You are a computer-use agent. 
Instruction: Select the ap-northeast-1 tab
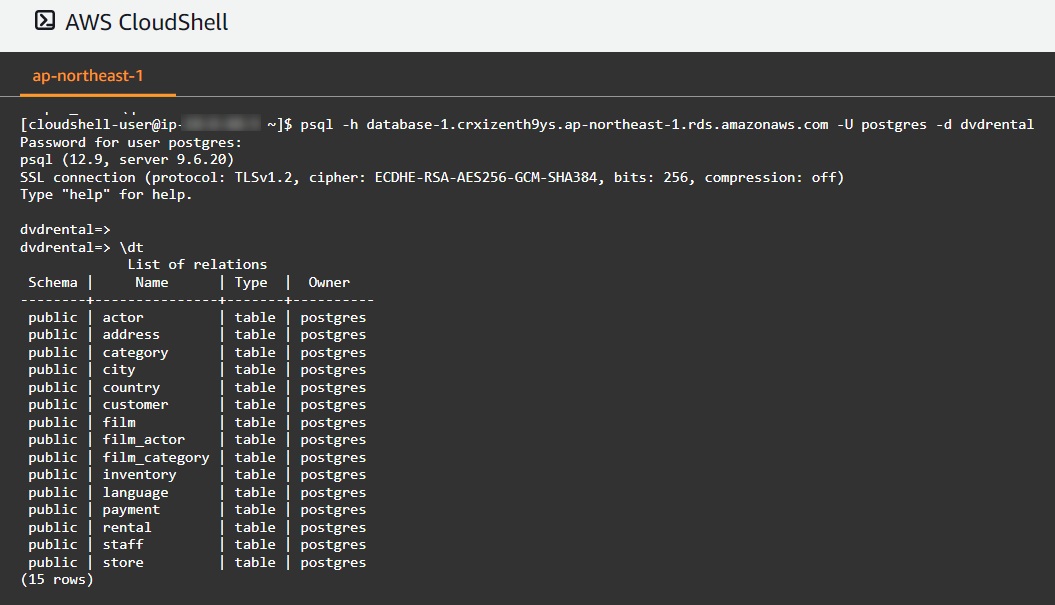click(x=88, y=75)
